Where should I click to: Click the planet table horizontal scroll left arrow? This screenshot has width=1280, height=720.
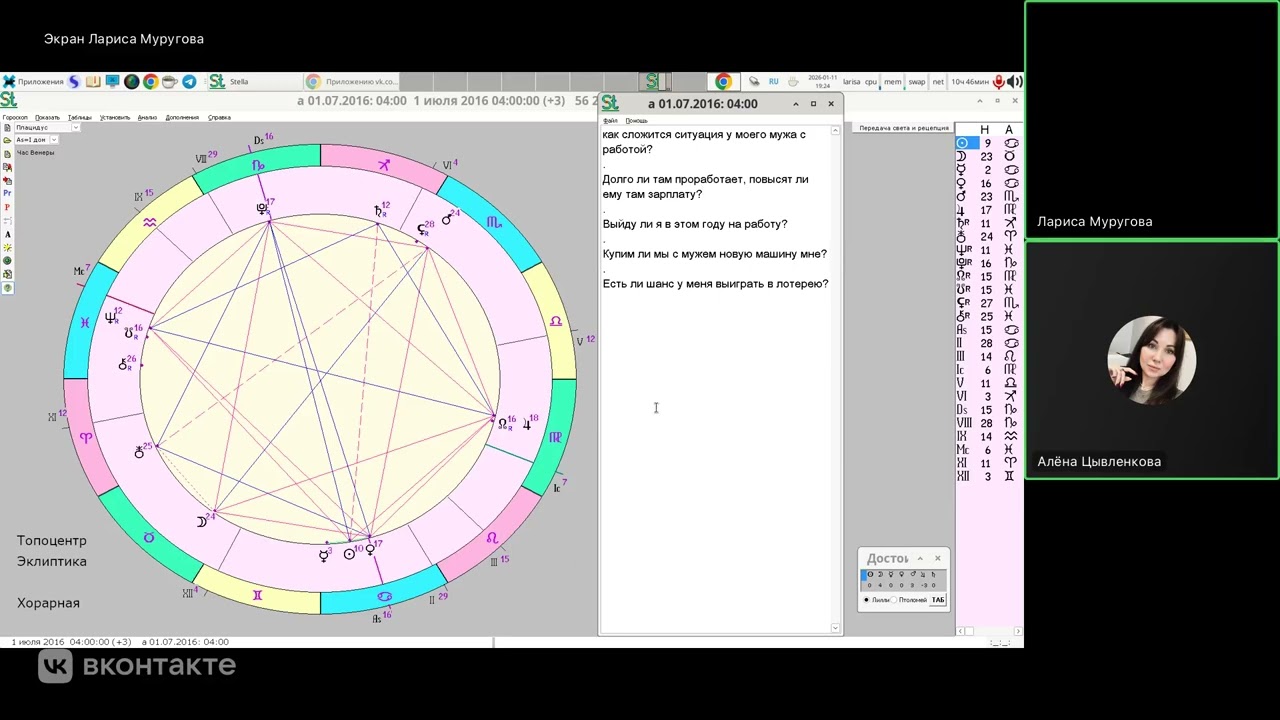960,631
